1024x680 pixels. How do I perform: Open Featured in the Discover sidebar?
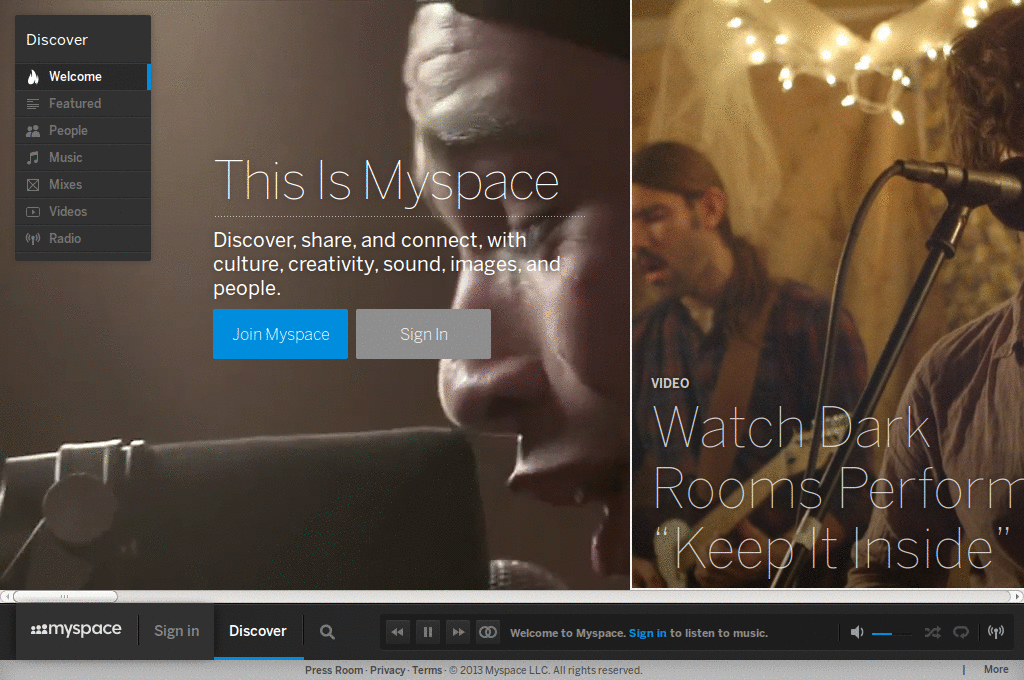click(75, 104)
